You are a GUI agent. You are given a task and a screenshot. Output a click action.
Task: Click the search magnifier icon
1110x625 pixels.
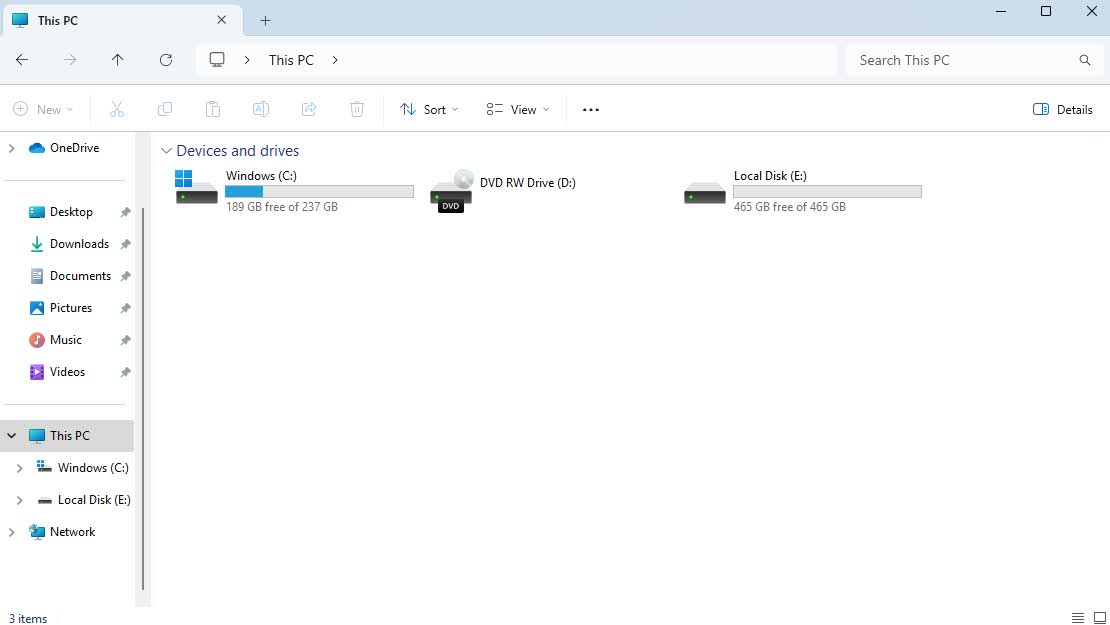point(1085,60)
